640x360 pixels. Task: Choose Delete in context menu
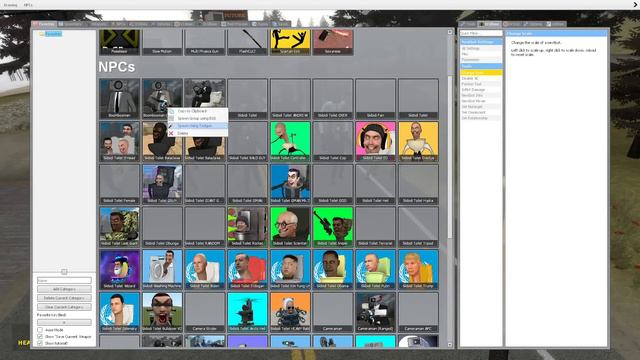coord(198,133)
